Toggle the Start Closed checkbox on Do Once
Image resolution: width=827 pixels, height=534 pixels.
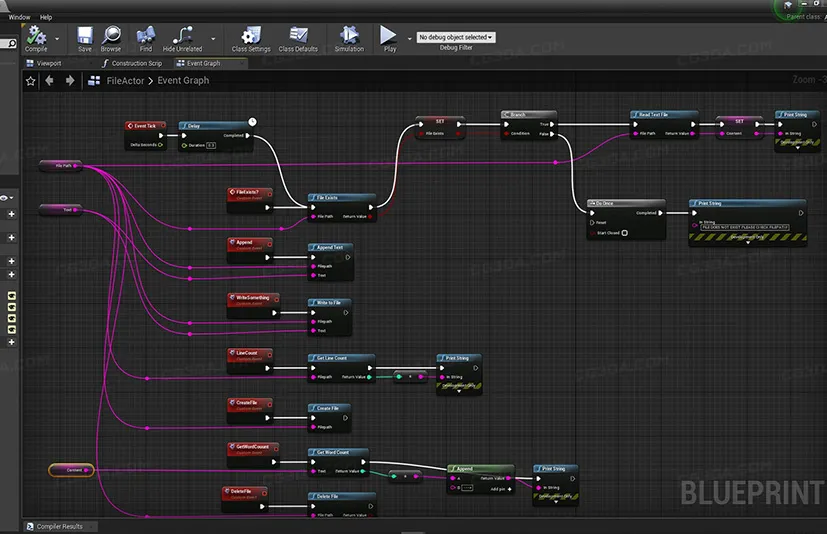click(624, 233)
